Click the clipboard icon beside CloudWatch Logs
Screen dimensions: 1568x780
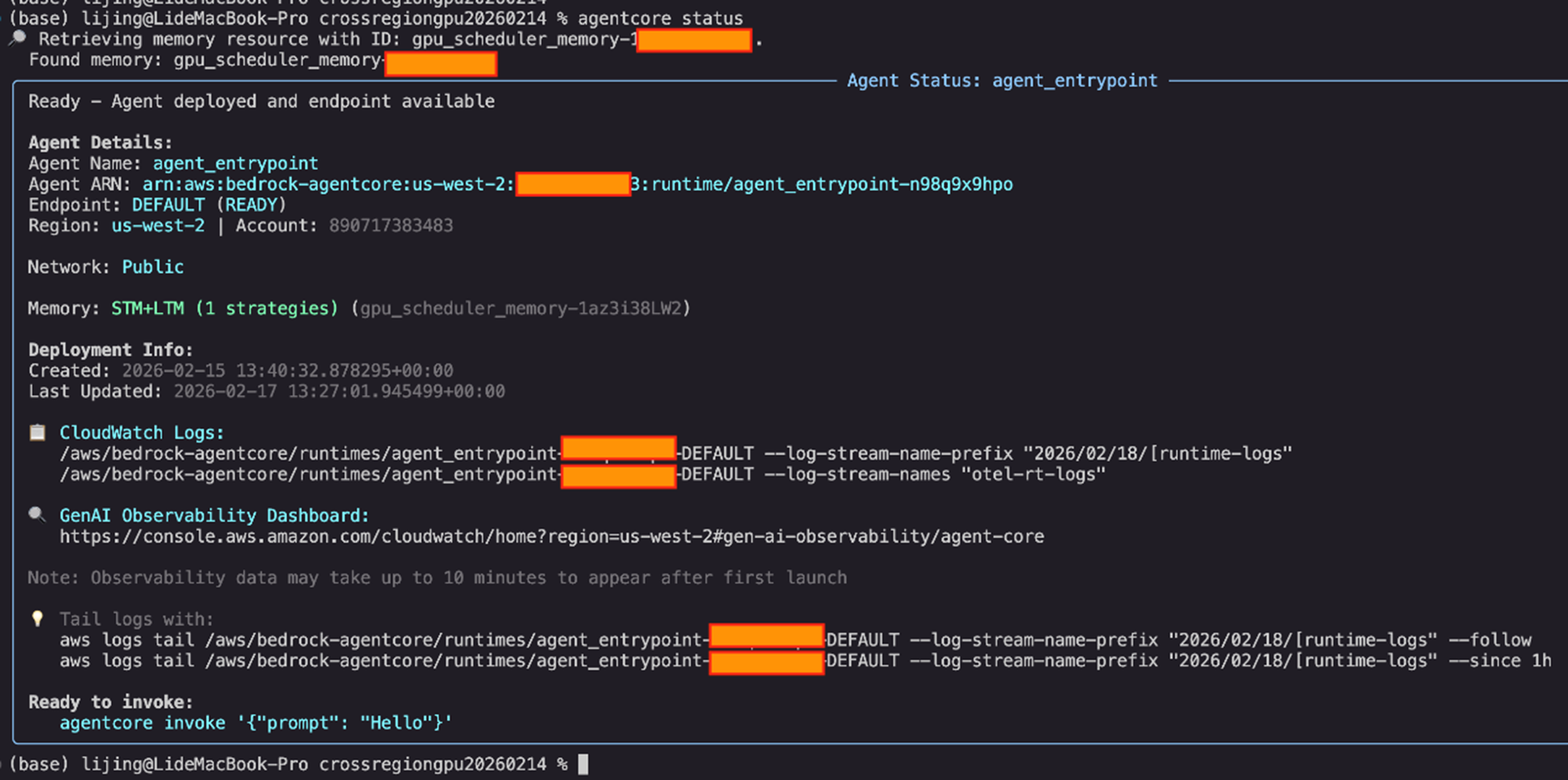[37, 432]
